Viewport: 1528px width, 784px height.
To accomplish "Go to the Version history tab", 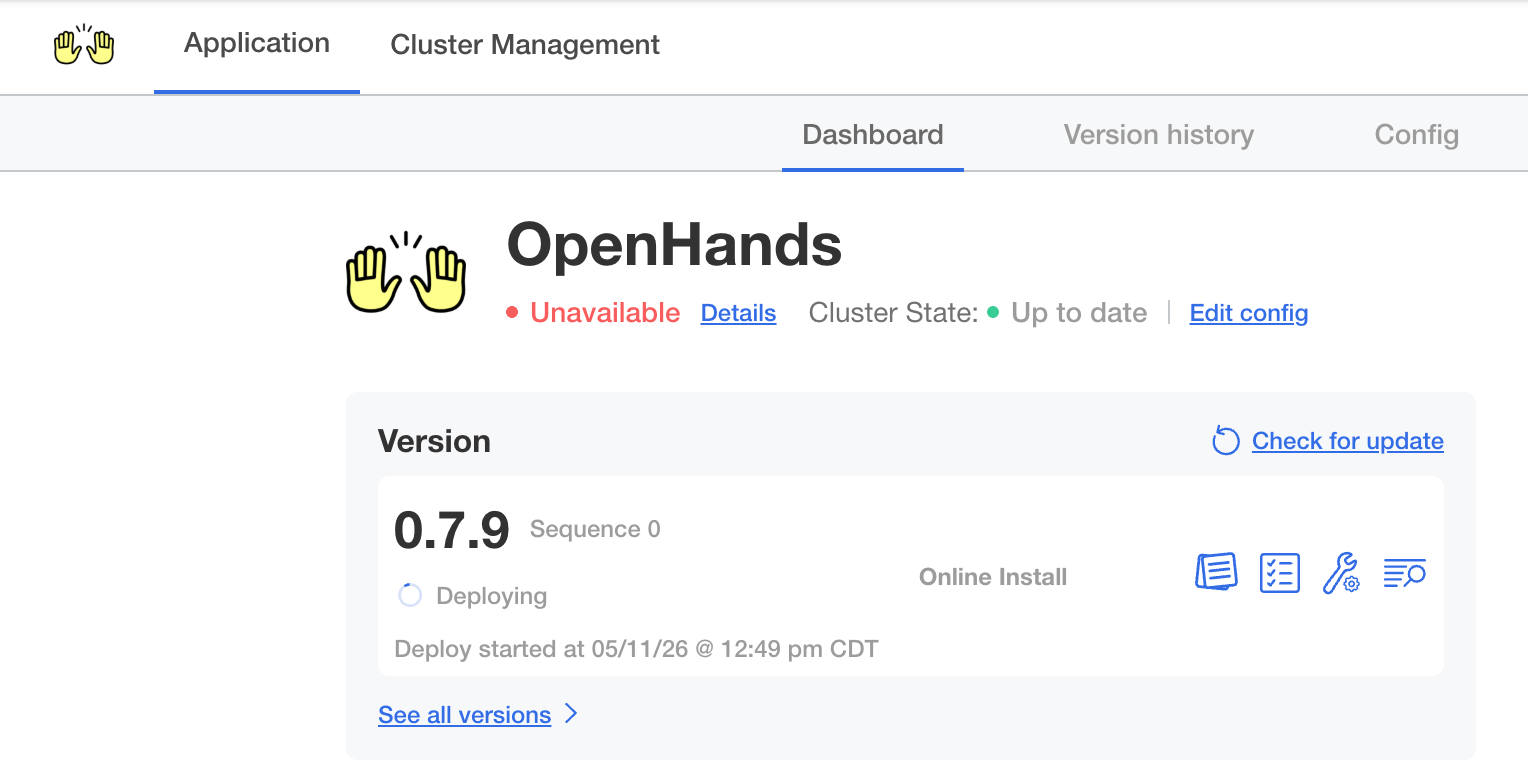I will click(1159, 135).
